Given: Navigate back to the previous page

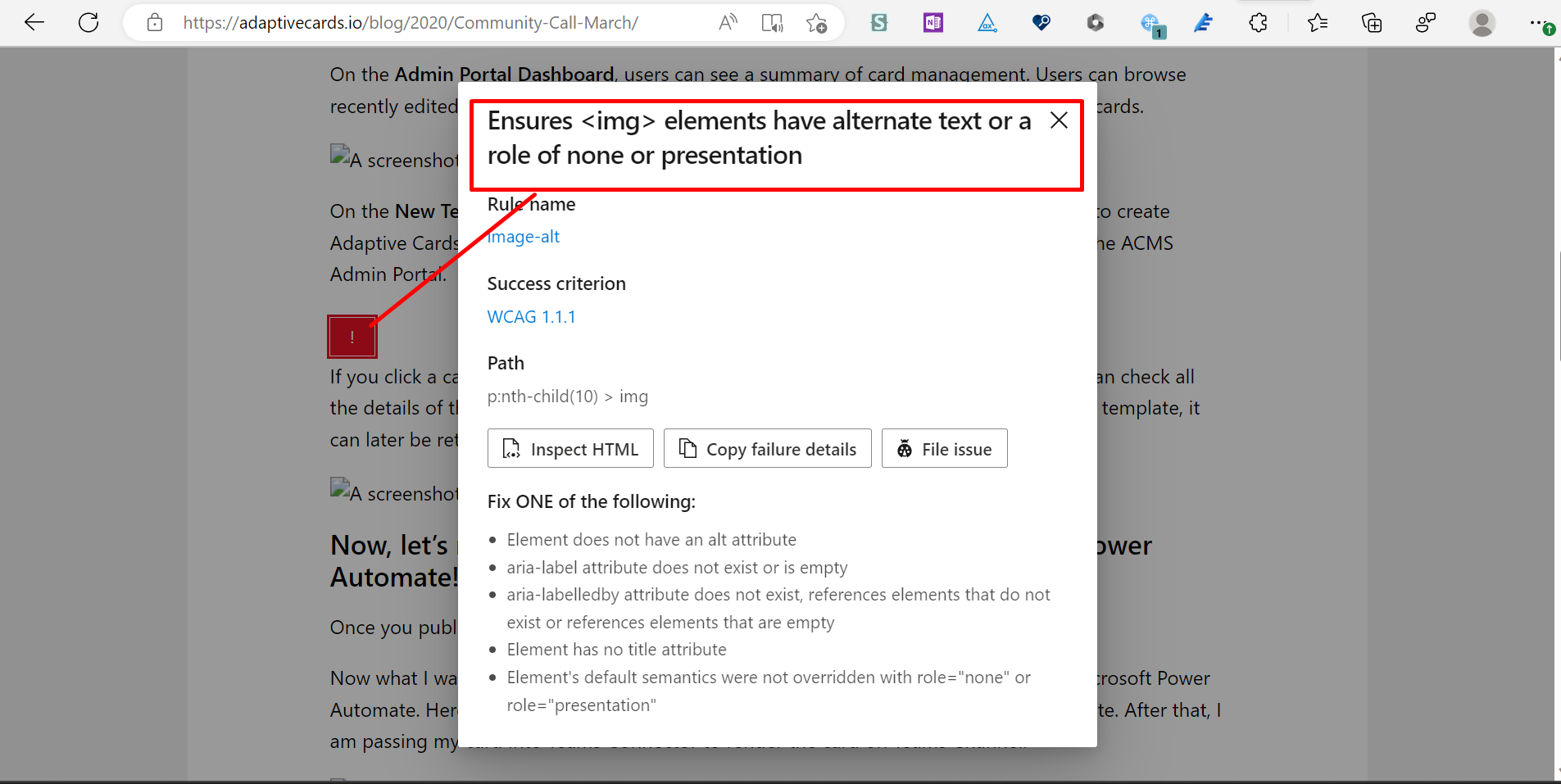Looking at the screenshot, I should (34, 22).
